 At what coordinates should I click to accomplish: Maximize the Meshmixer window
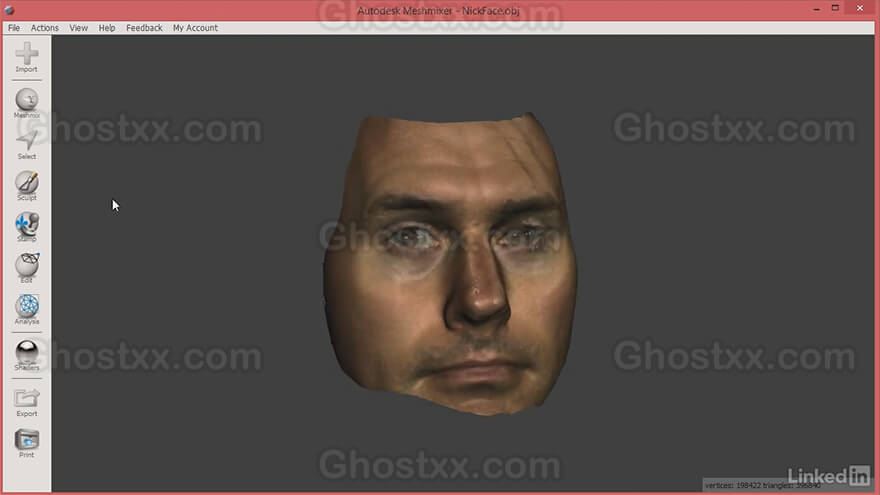[835, 8]
